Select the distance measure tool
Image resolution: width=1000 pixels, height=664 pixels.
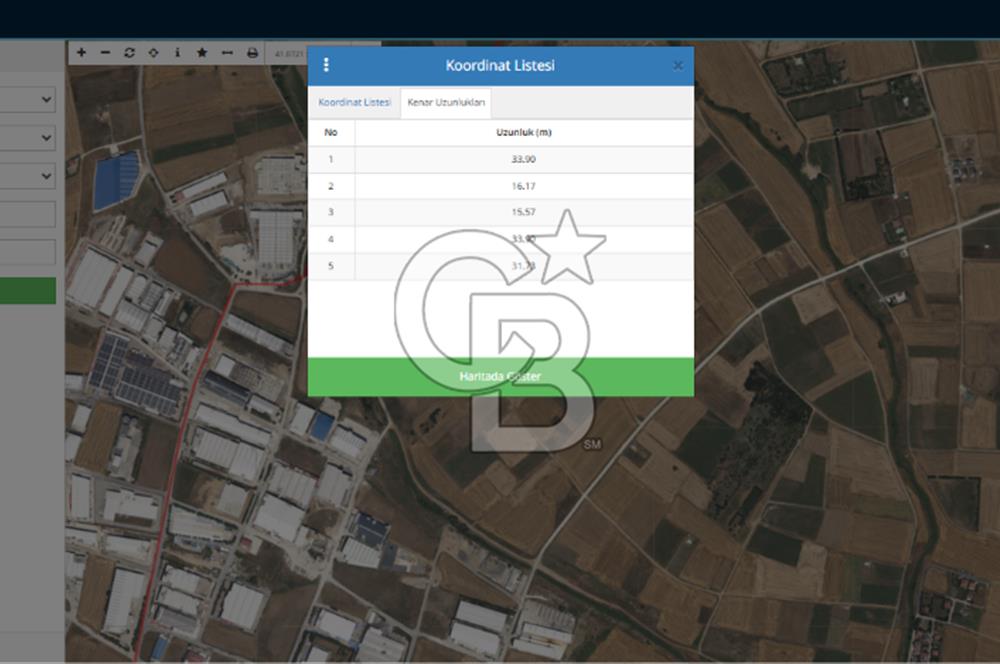[x=227, y=52]
